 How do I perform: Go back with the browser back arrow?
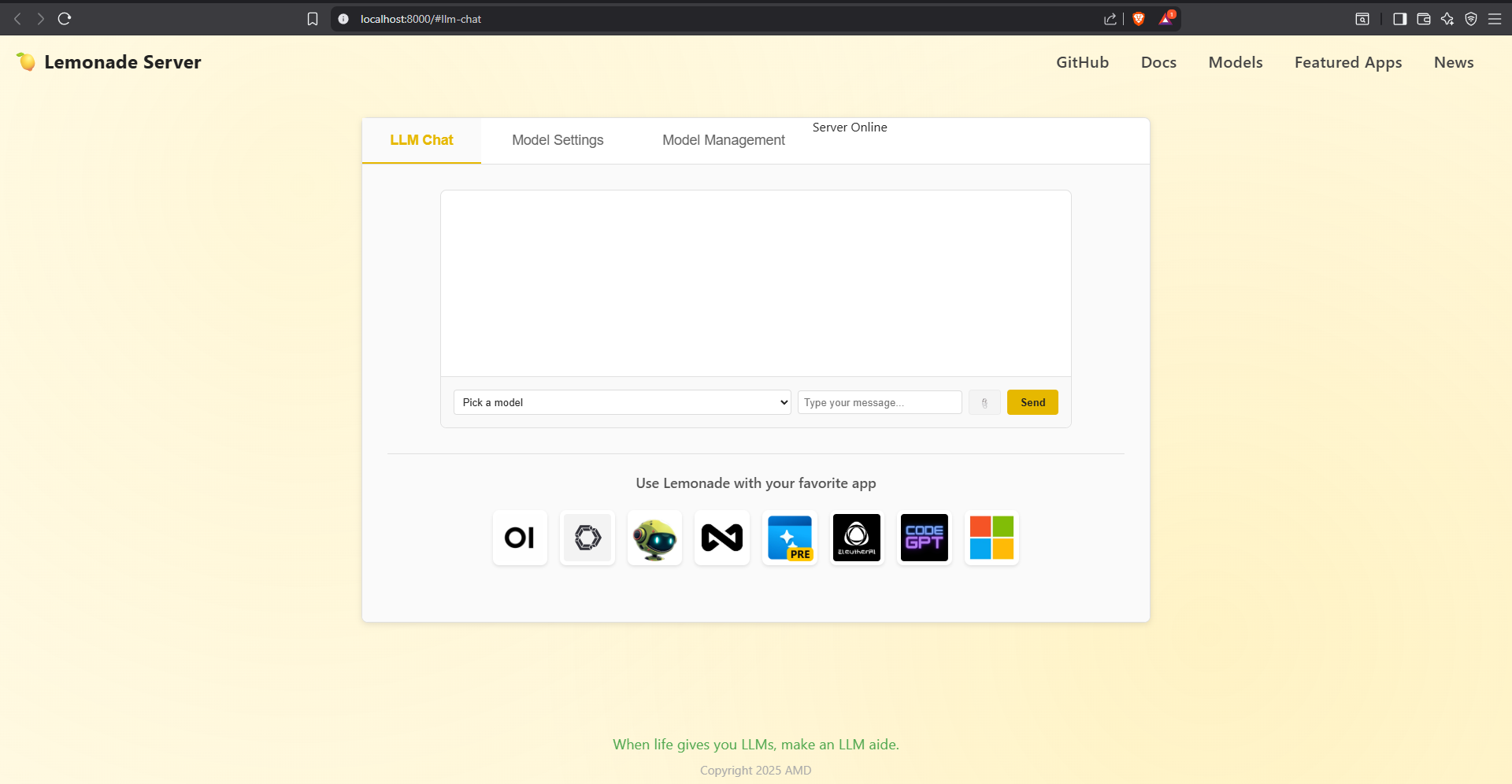coord(17,19)
